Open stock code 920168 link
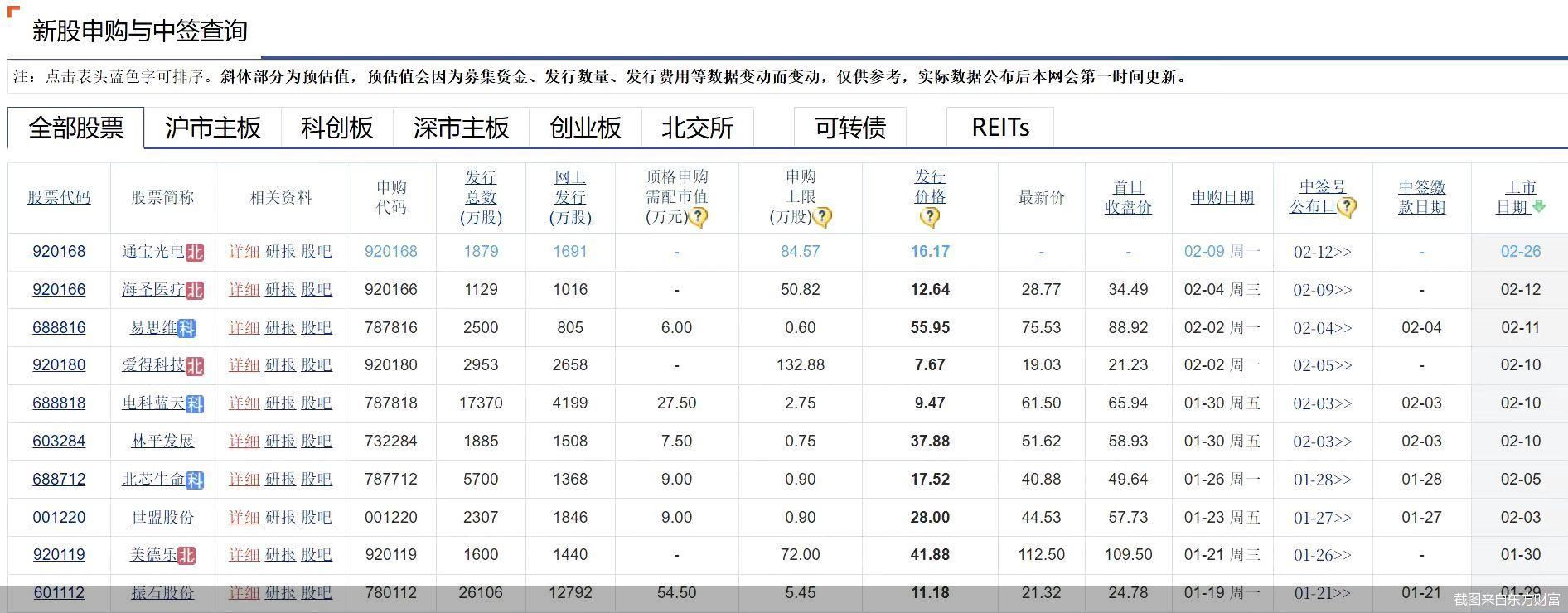 click(59, 252)
